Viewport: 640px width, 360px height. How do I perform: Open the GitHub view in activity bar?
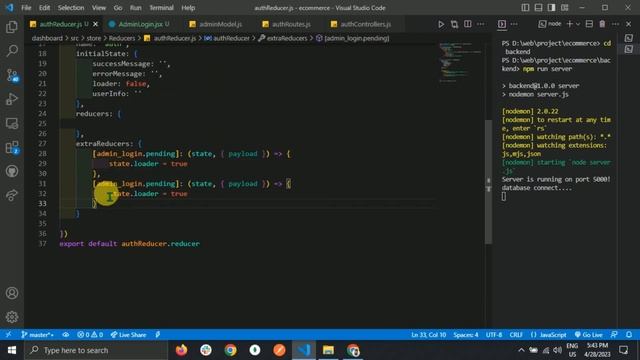tap(12, 171)
